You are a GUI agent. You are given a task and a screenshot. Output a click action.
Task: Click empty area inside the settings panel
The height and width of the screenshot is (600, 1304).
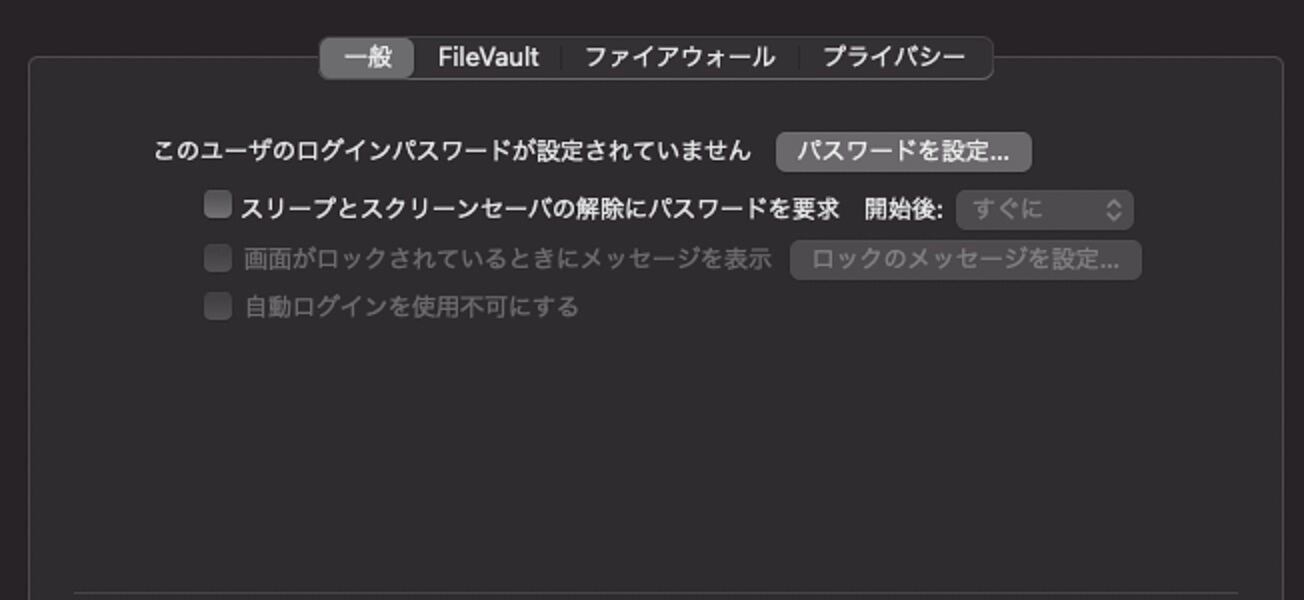pyautogui.click(x=650, y=450)
